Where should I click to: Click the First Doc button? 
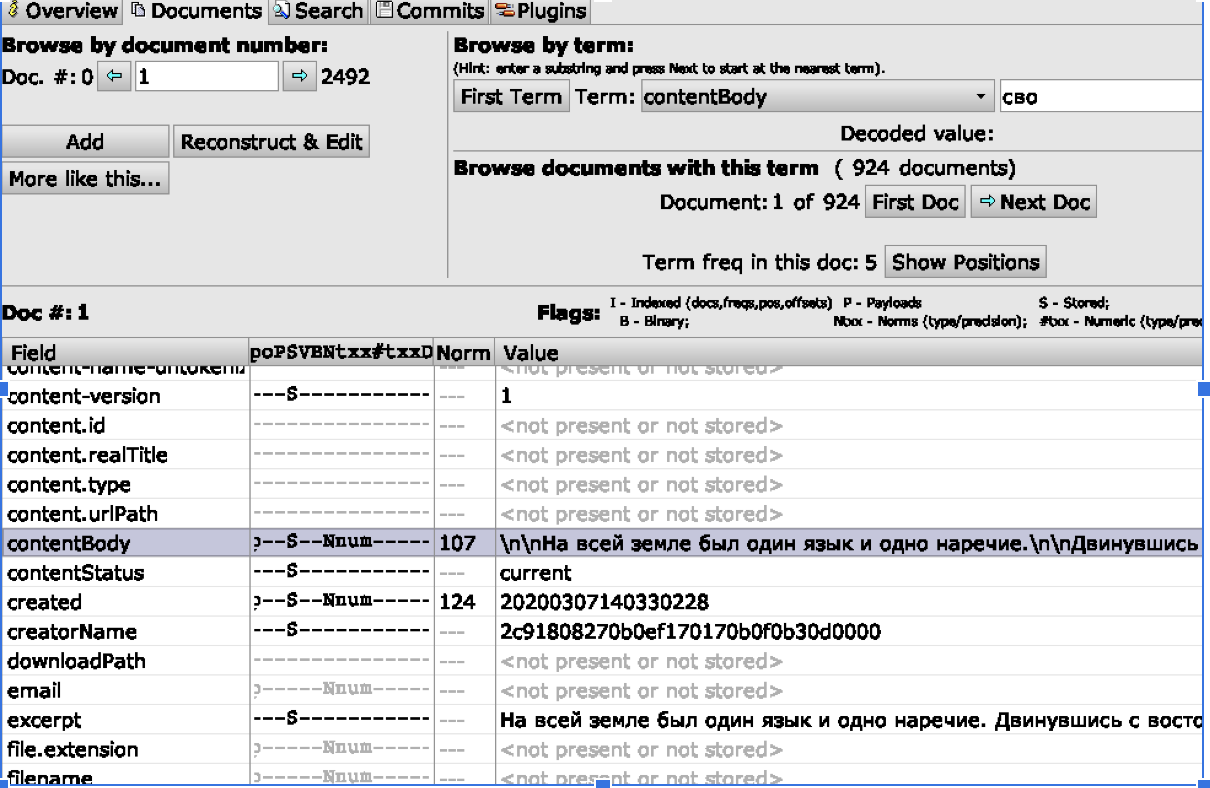click(914, 202)
